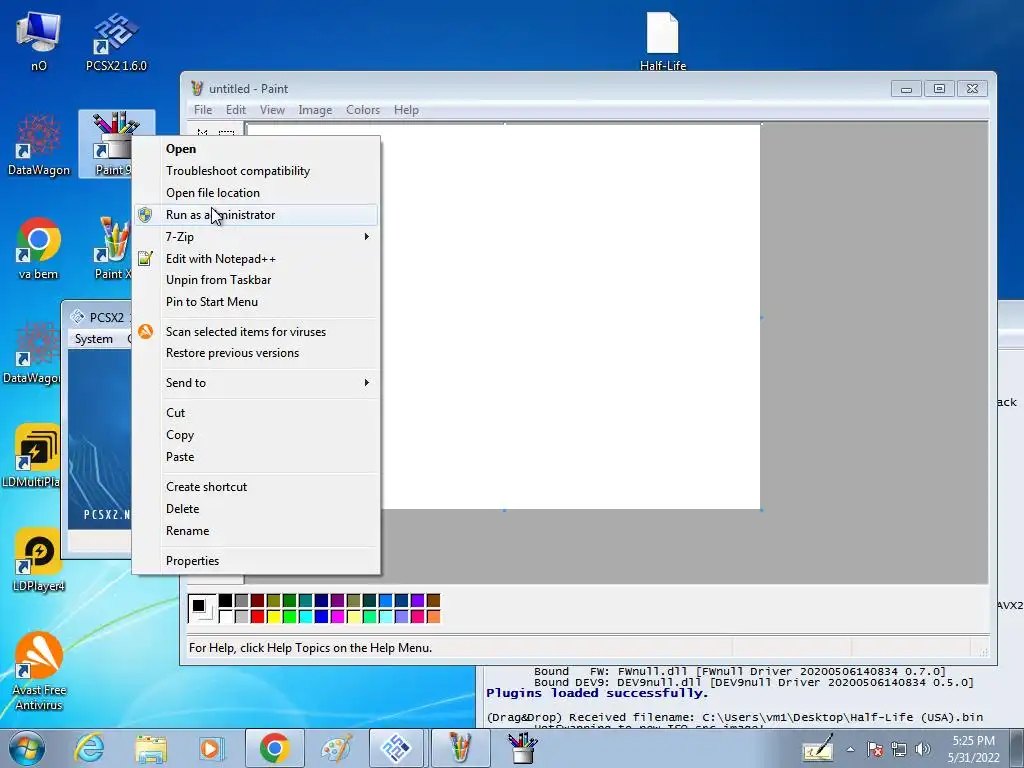Open Internet Explorer from the taskbar
This screenshot has height=768, width=1024.
click(89, 748)
